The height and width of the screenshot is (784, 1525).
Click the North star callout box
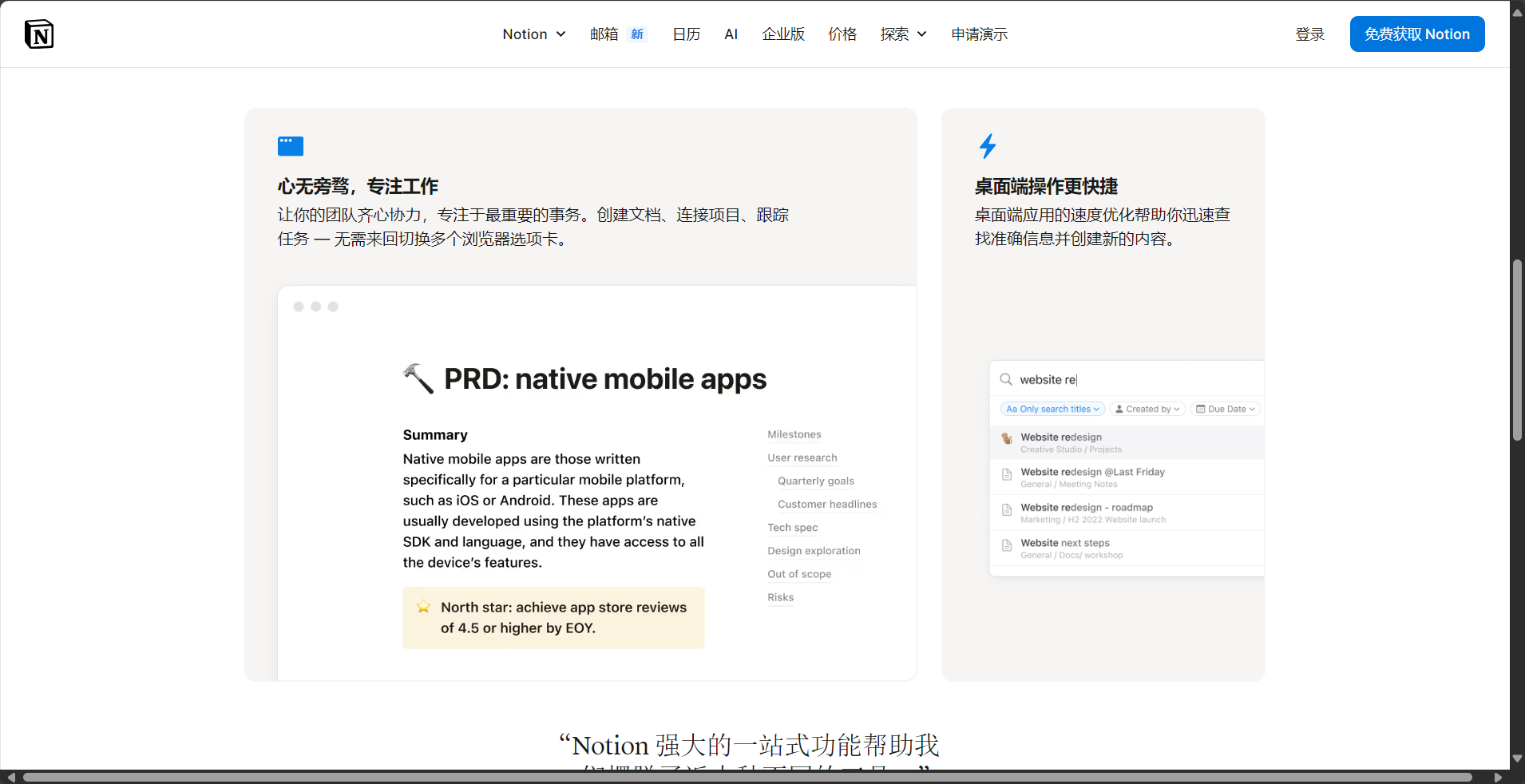[554, 617]
